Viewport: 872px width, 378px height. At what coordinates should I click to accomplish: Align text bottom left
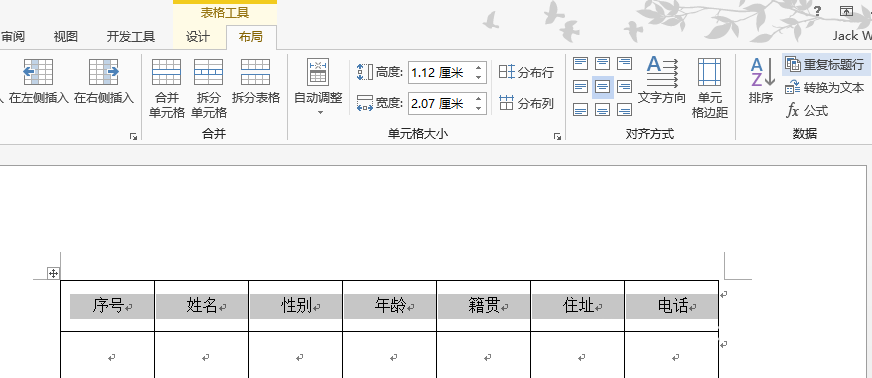581,110
